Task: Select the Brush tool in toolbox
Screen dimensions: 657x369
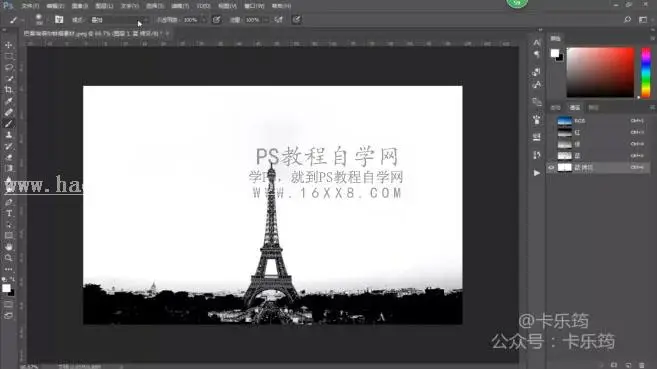Action: pyautogui.click(x=8, y=124)
